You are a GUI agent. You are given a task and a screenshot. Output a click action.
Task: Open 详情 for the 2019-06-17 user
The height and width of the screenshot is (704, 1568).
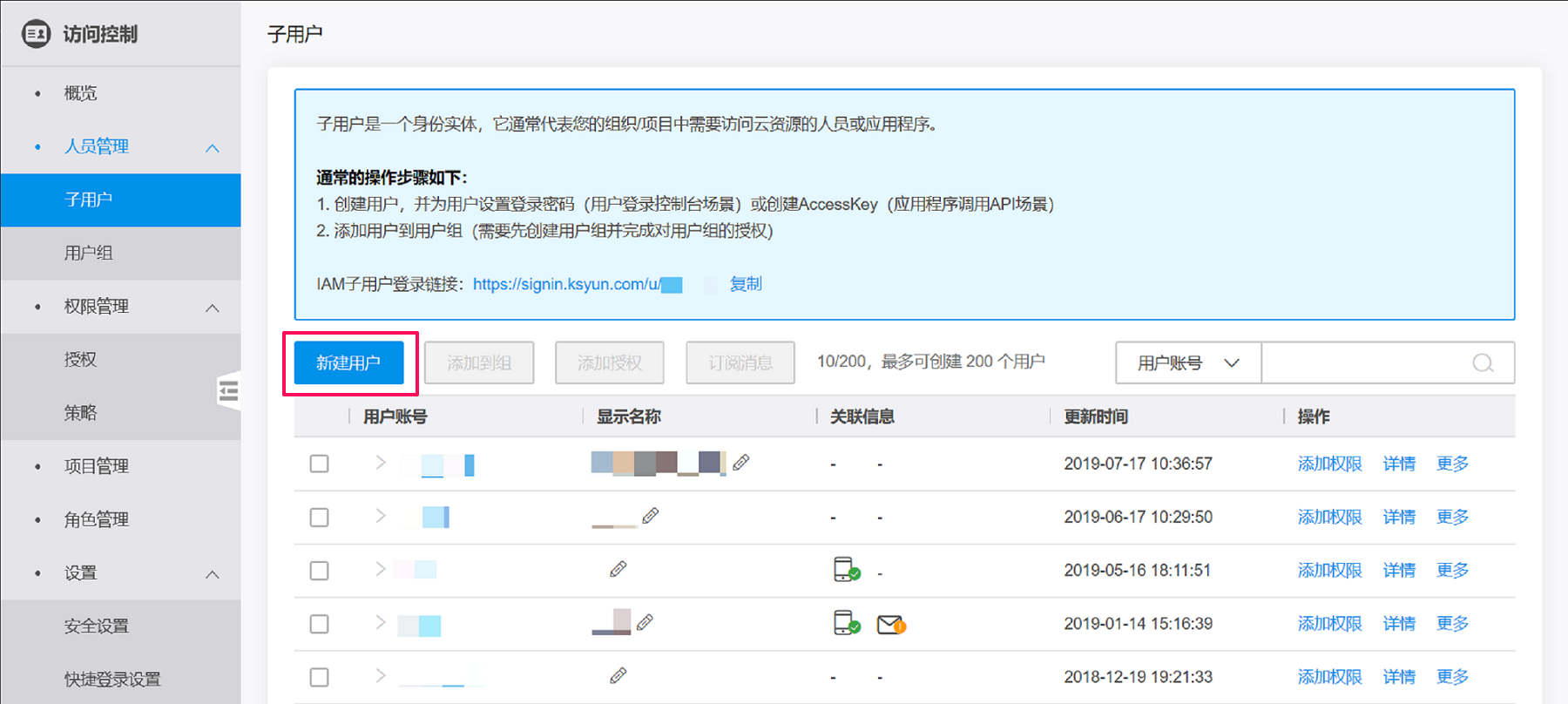point(1399,517)
